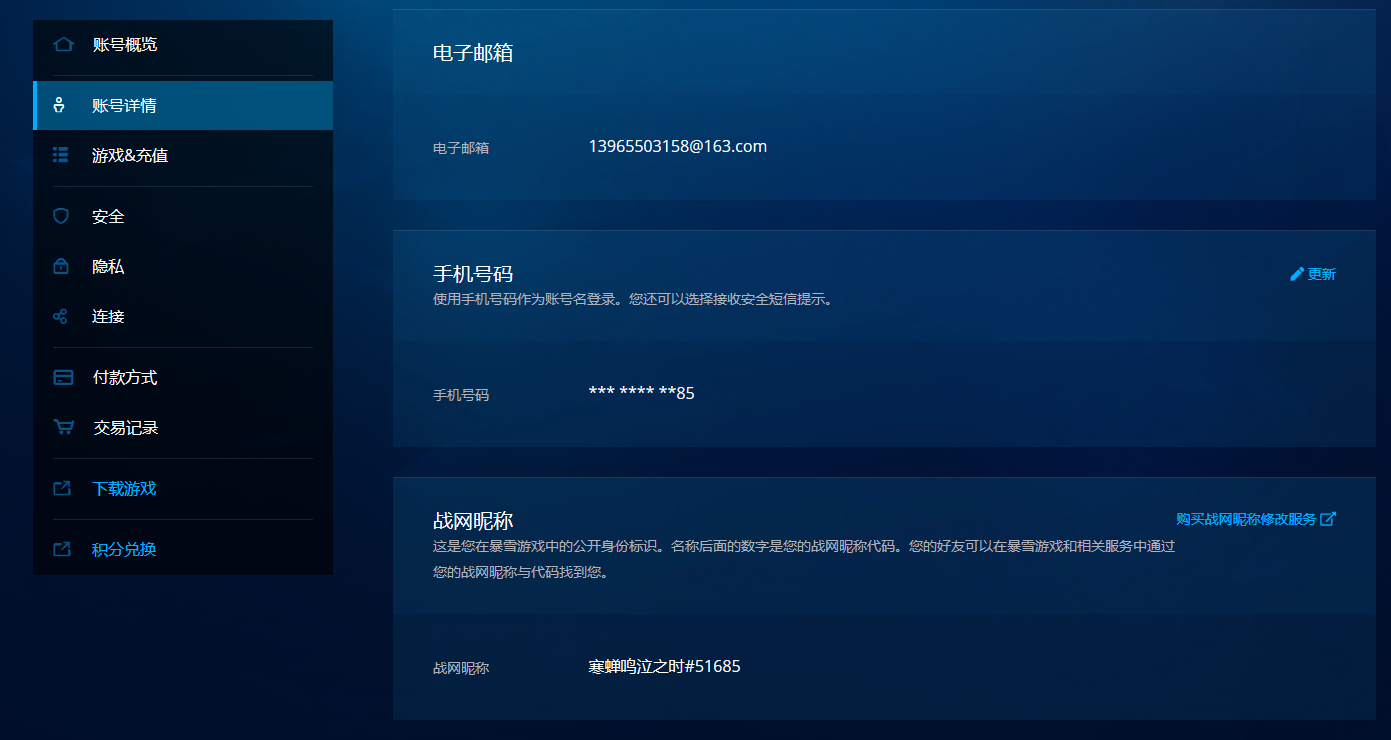The width and height of the screenshot is (1391, 740).
Task: Click the nickname 寒蝉鸣泣之时#51685
Action: [x=662, y=666]
